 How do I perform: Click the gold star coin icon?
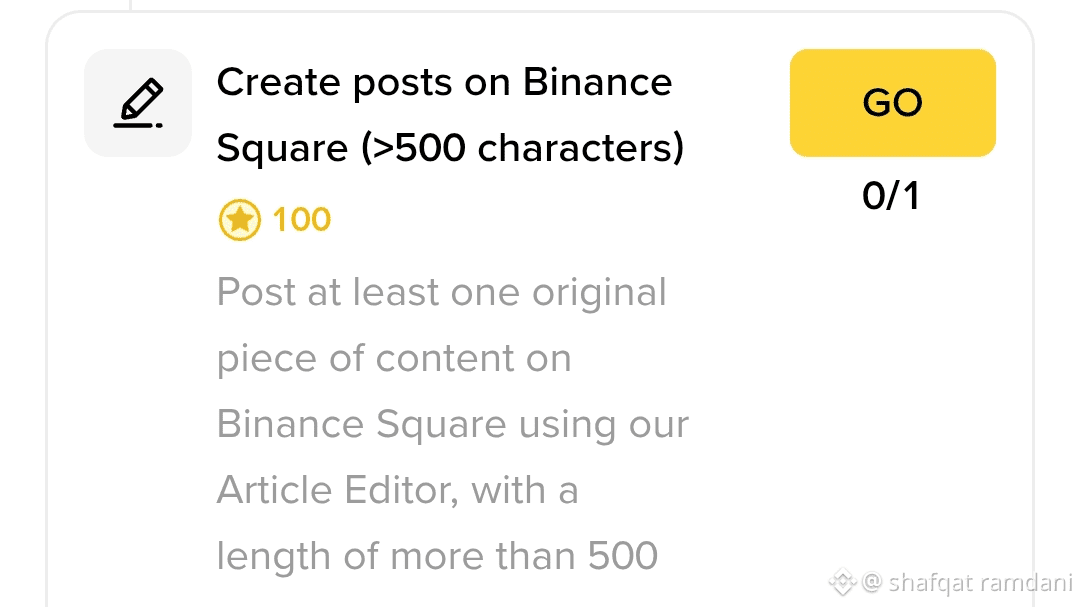(x=240, y=220)
